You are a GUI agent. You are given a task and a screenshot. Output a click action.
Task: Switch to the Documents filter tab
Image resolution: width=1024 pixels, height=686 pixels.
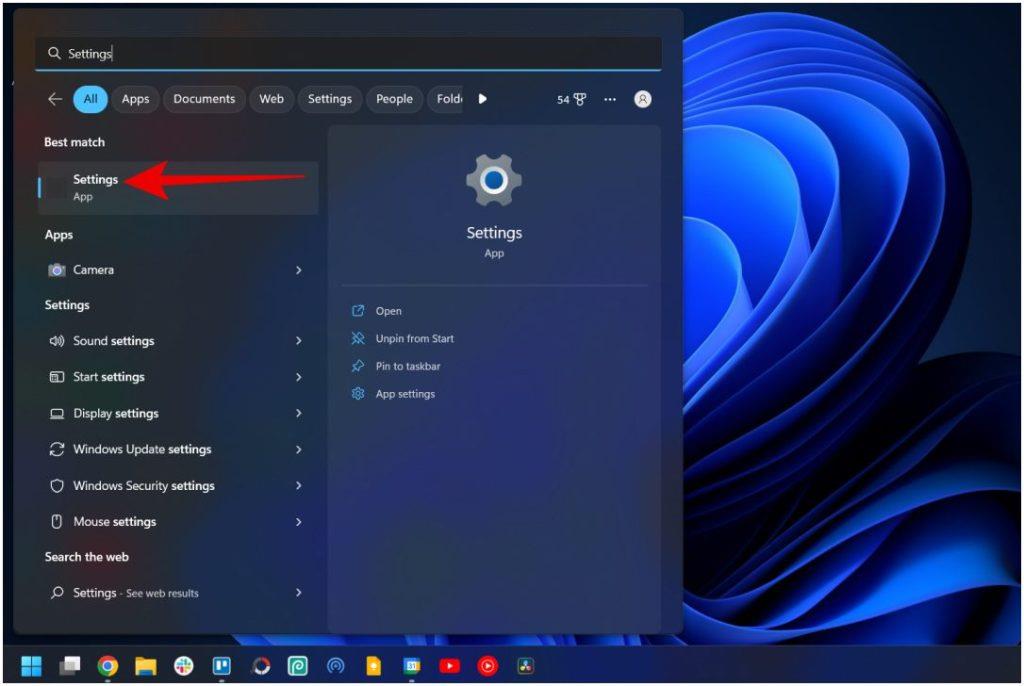pyautogui.click(x=204, y=99)
